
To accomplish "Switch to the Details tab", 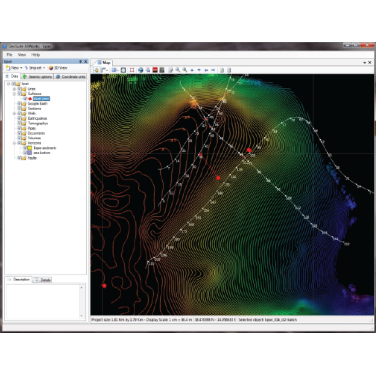I will pyautogui.click(x=42, y=280).
